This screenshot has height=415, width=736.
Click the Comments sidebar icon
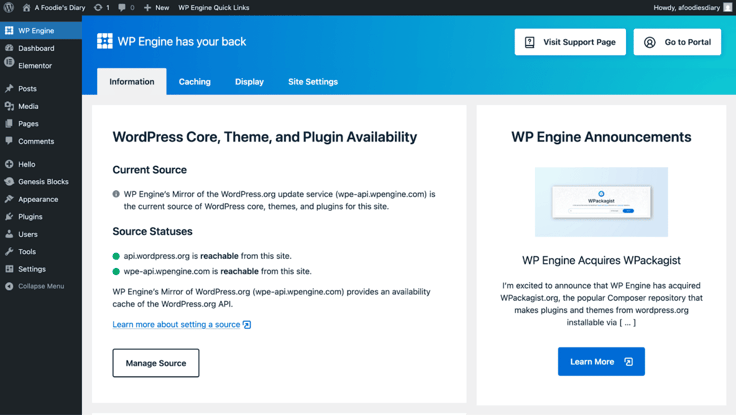[9, 140]
